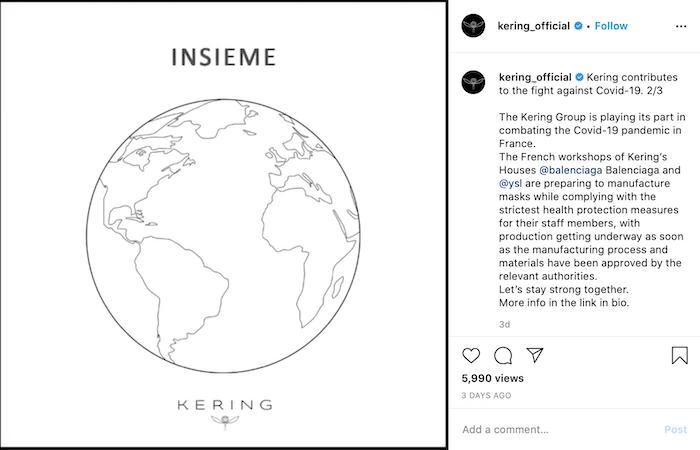
Task: Share the post using the paper plane icon
Action: pos(535,355)
